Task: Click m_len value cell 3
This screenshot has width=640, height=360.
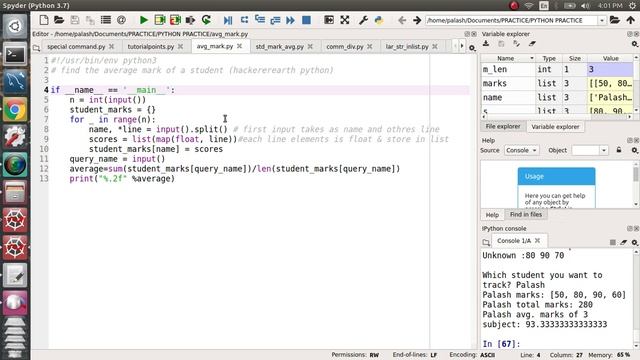Action: (x=610, y=69)
